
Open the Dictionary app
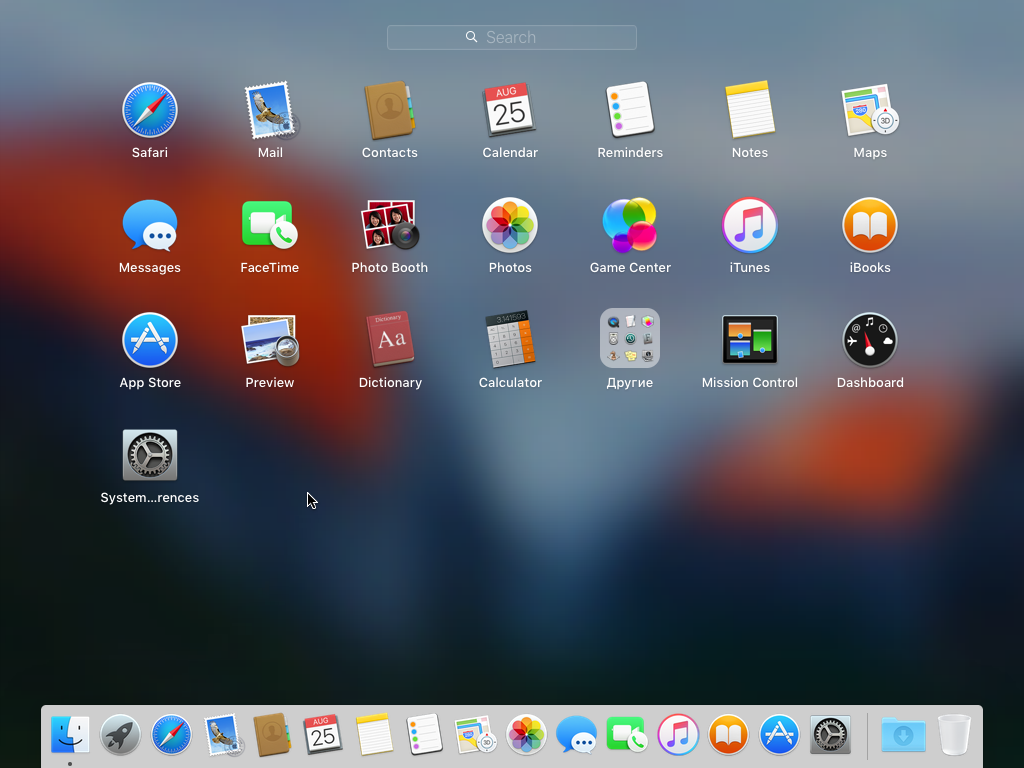[x=390, y=340]
